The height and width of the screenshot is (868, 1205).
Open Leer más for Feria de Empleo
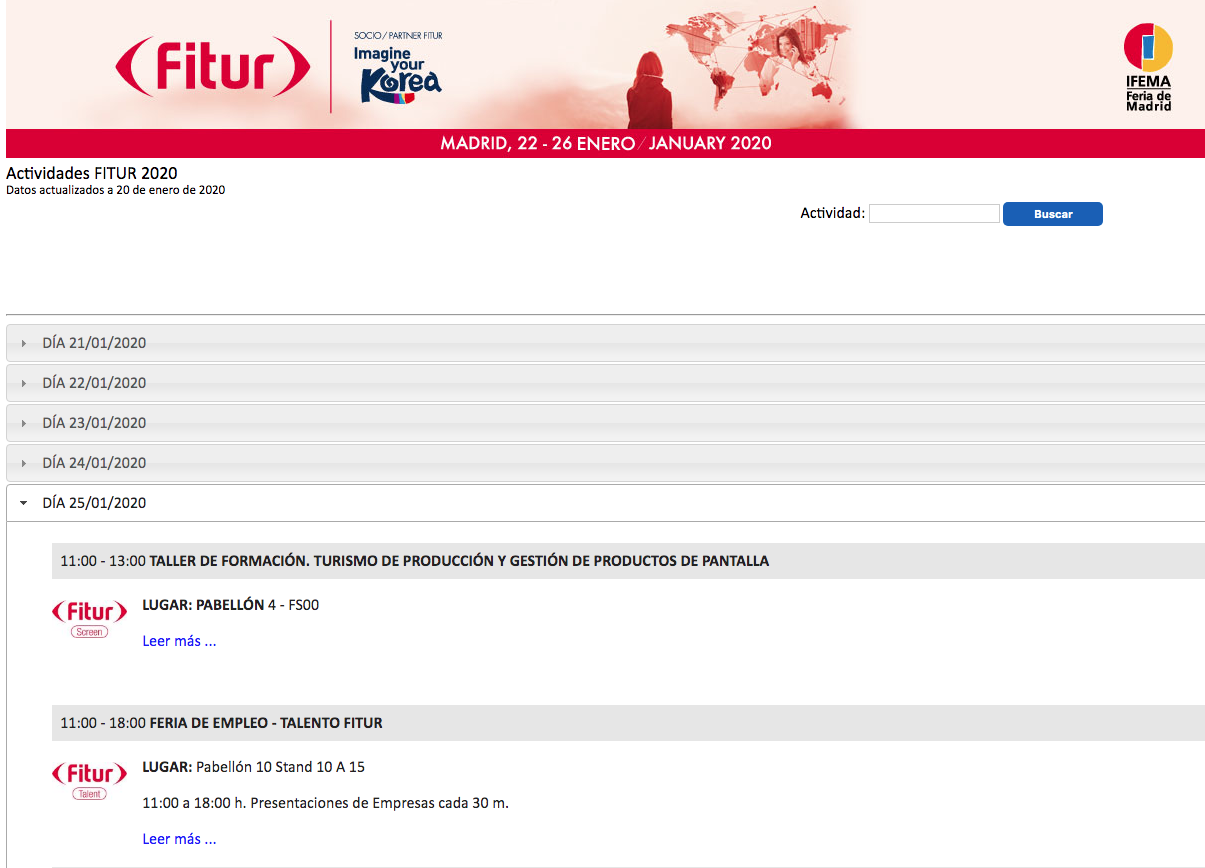coord(179,839)
